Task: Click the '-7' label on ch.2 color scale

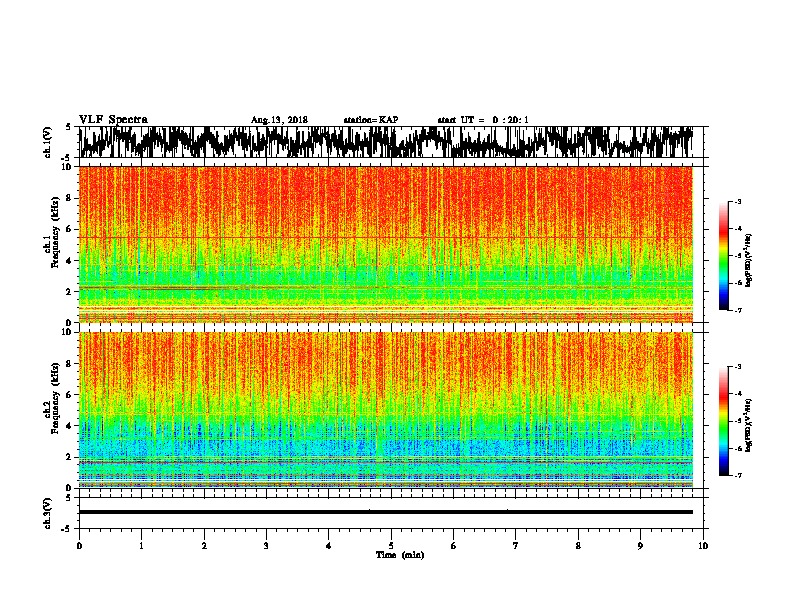Action: (737, 475)
